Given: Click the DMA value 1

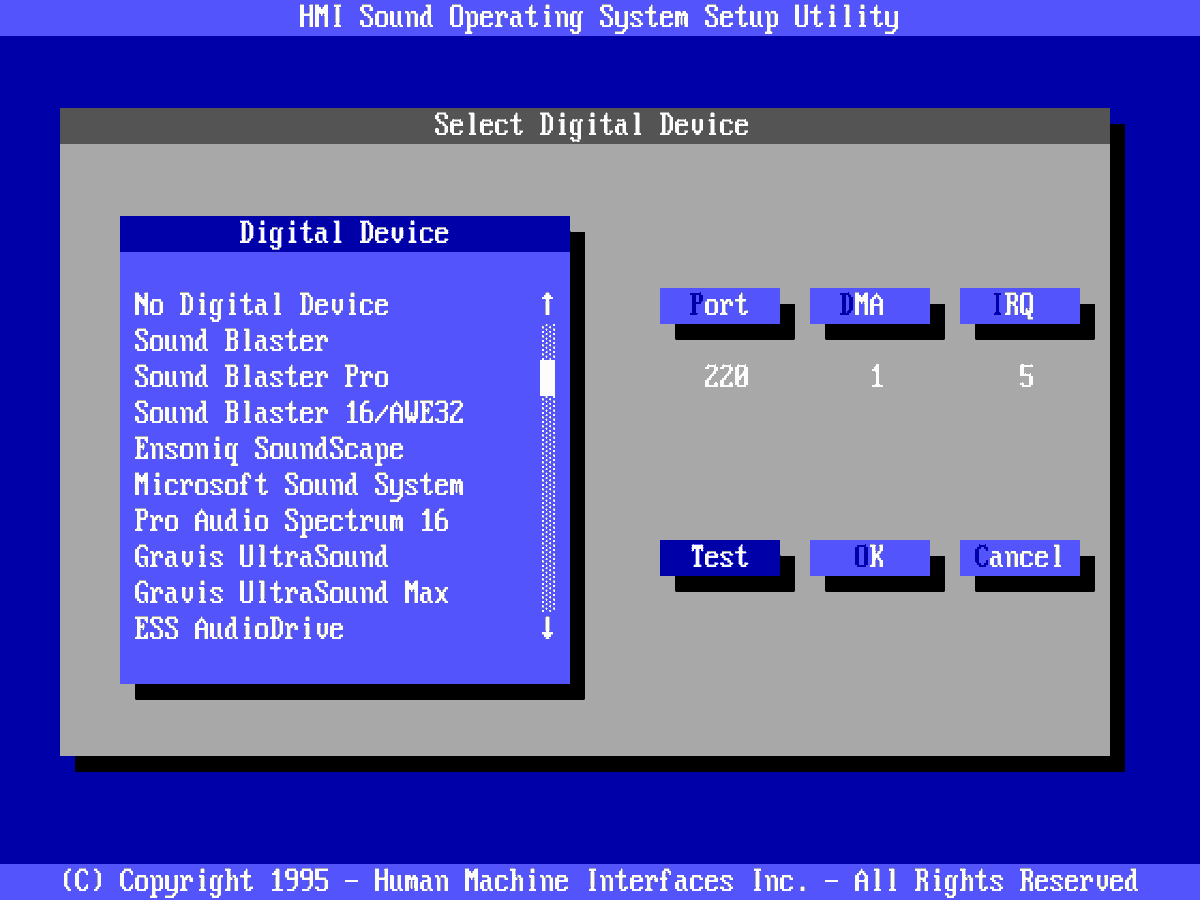Looking at the screenshot, I should click(877, 377).
